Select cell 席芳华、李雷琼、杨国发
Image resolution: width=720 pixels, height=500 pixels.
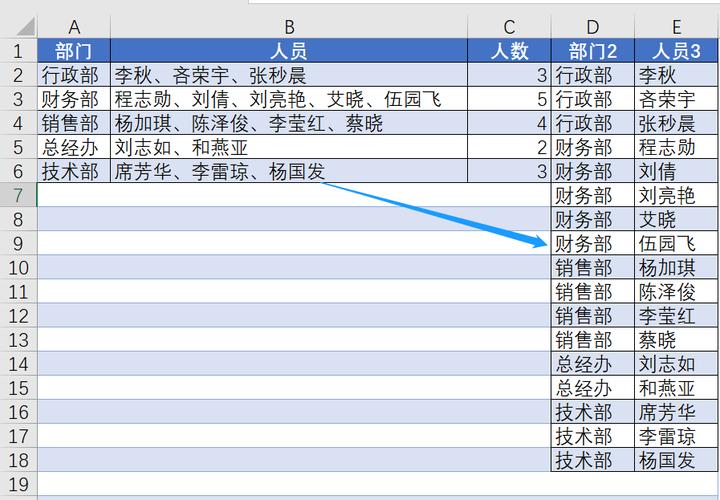coord(289,171)
